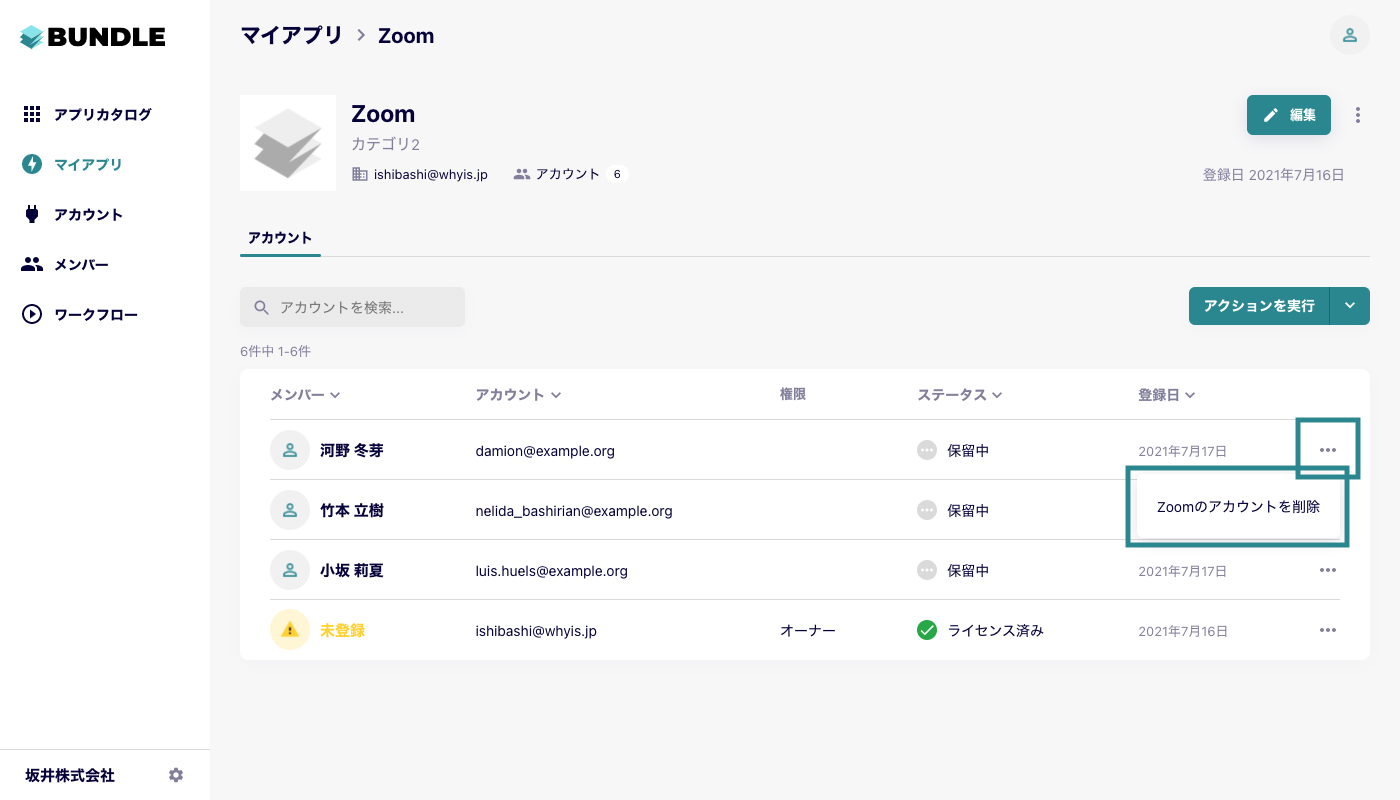
Task: Click マイアプリ breadcrumb link
Action: 291,36
